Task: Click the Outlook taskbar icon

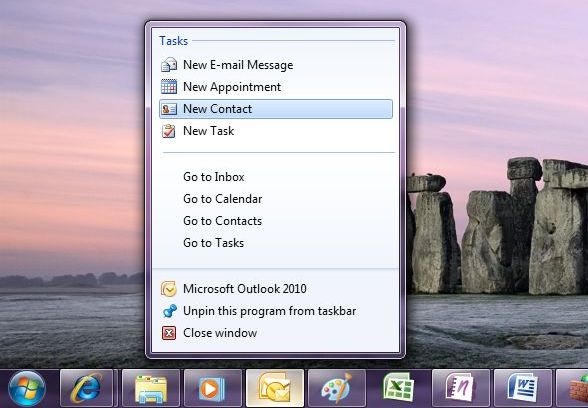Action: pyautogui.click(x=275, y=388)
